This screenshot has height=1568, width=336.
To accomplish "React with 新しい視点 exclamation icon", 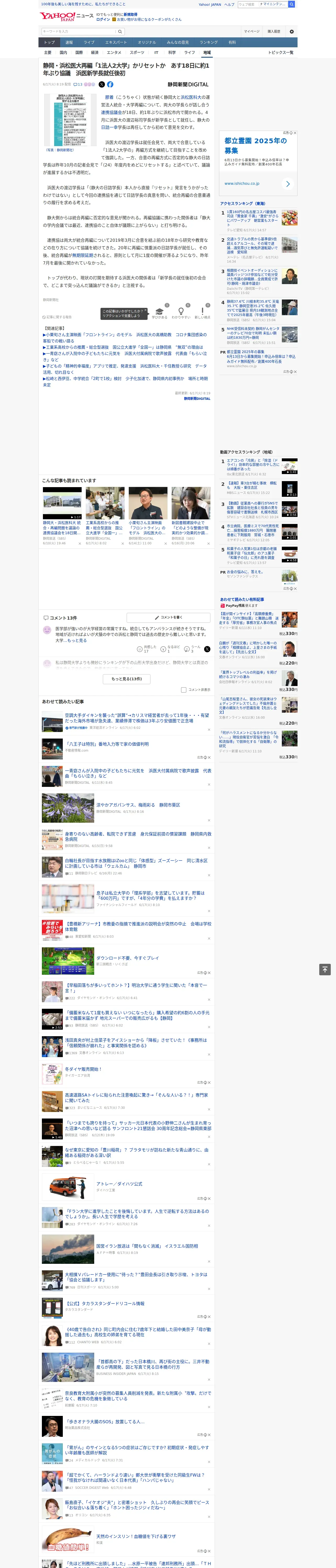I will pyautogui.click(x=203, y=312).
